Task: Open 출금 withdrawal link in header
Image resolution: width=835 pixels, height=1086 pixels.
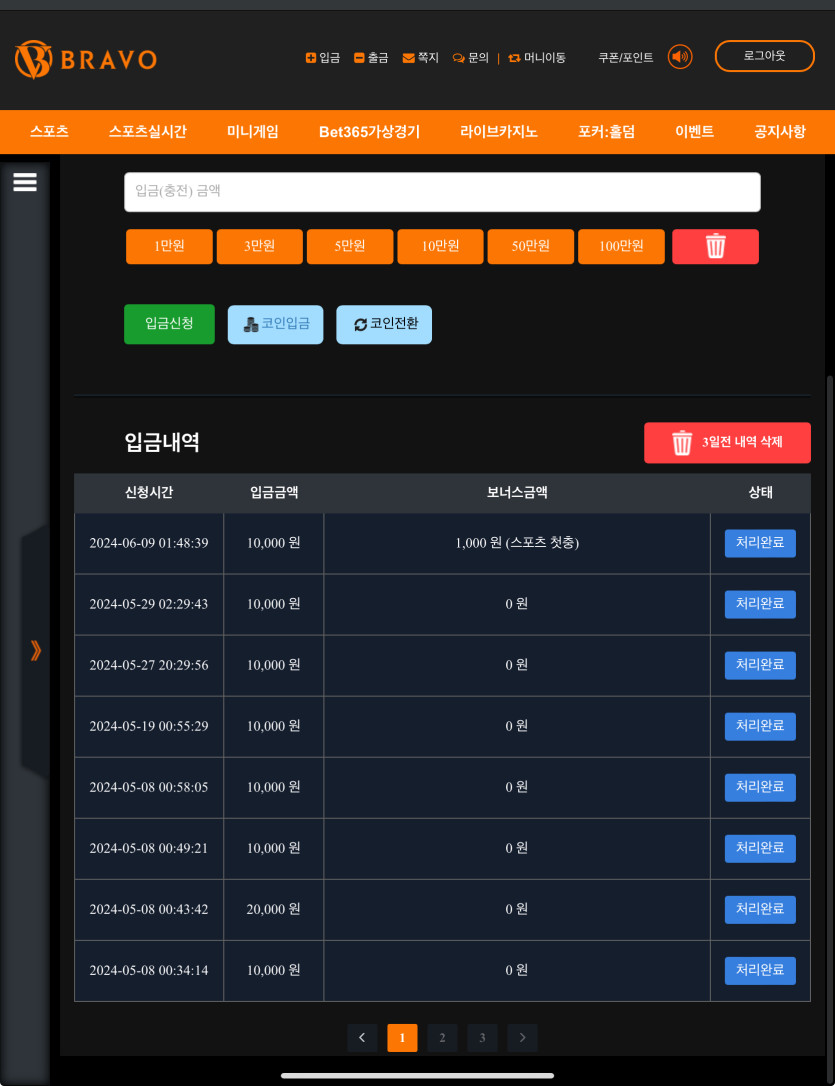Action: tap(371, 58)
